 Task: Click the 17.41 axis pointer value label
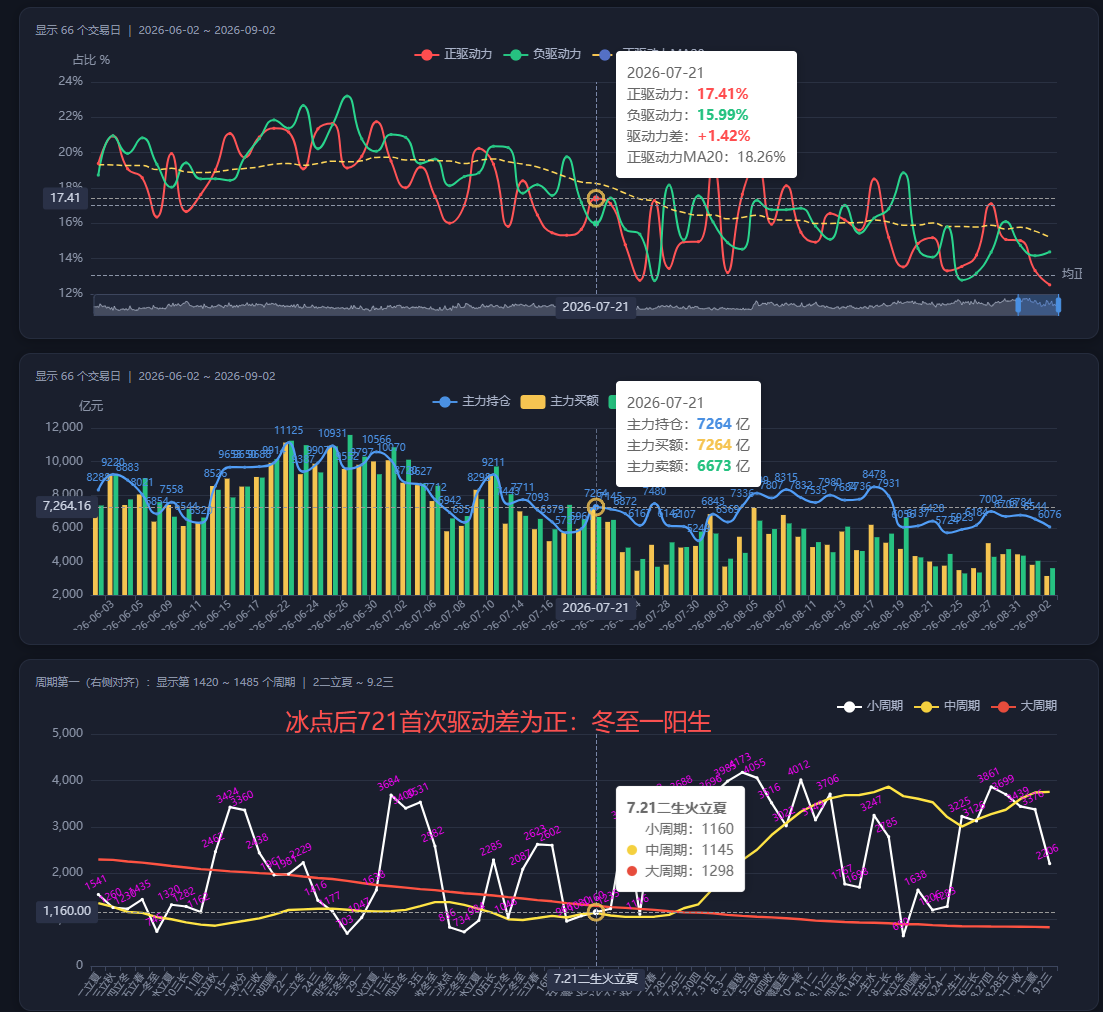[x=65, y=198]
